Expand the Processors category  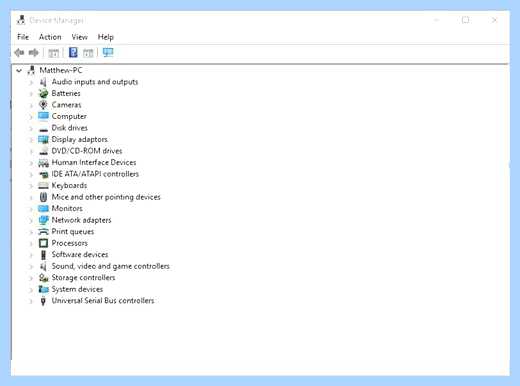tap(31, 244)
